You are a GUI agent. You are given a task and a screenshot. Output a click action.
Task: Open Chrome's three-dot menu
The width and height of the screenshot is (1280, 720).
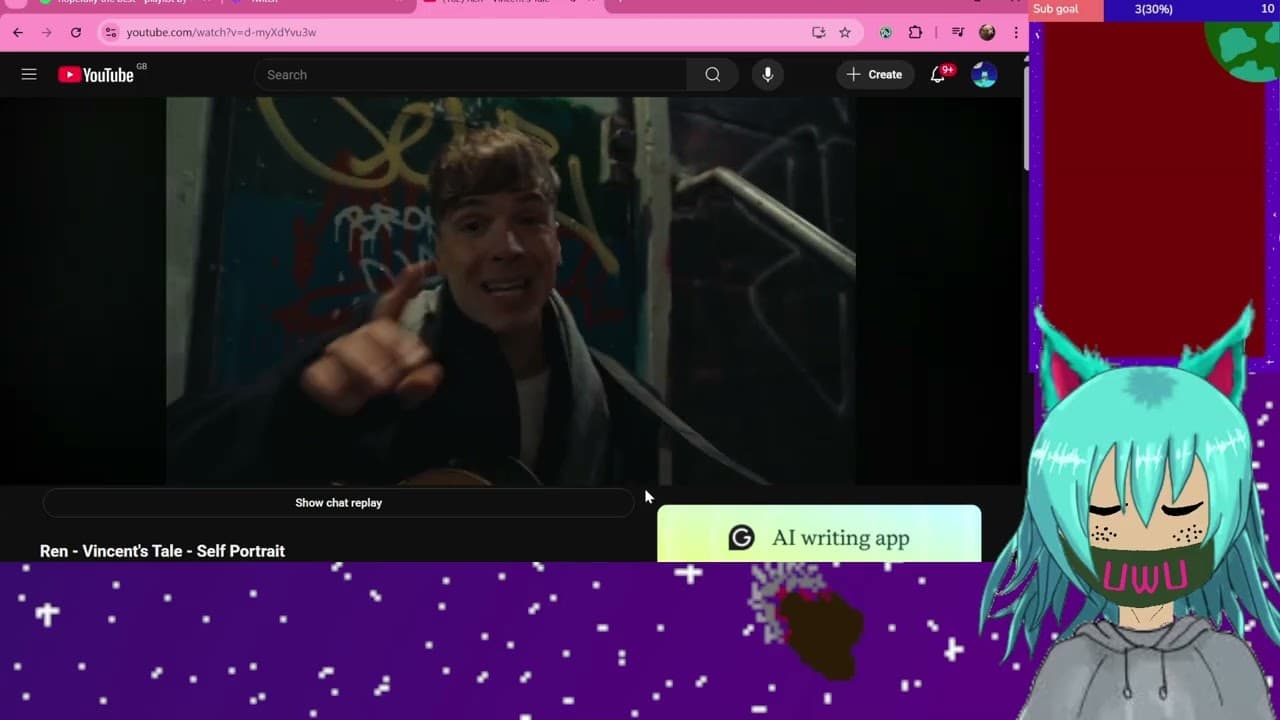point(1016,32)
